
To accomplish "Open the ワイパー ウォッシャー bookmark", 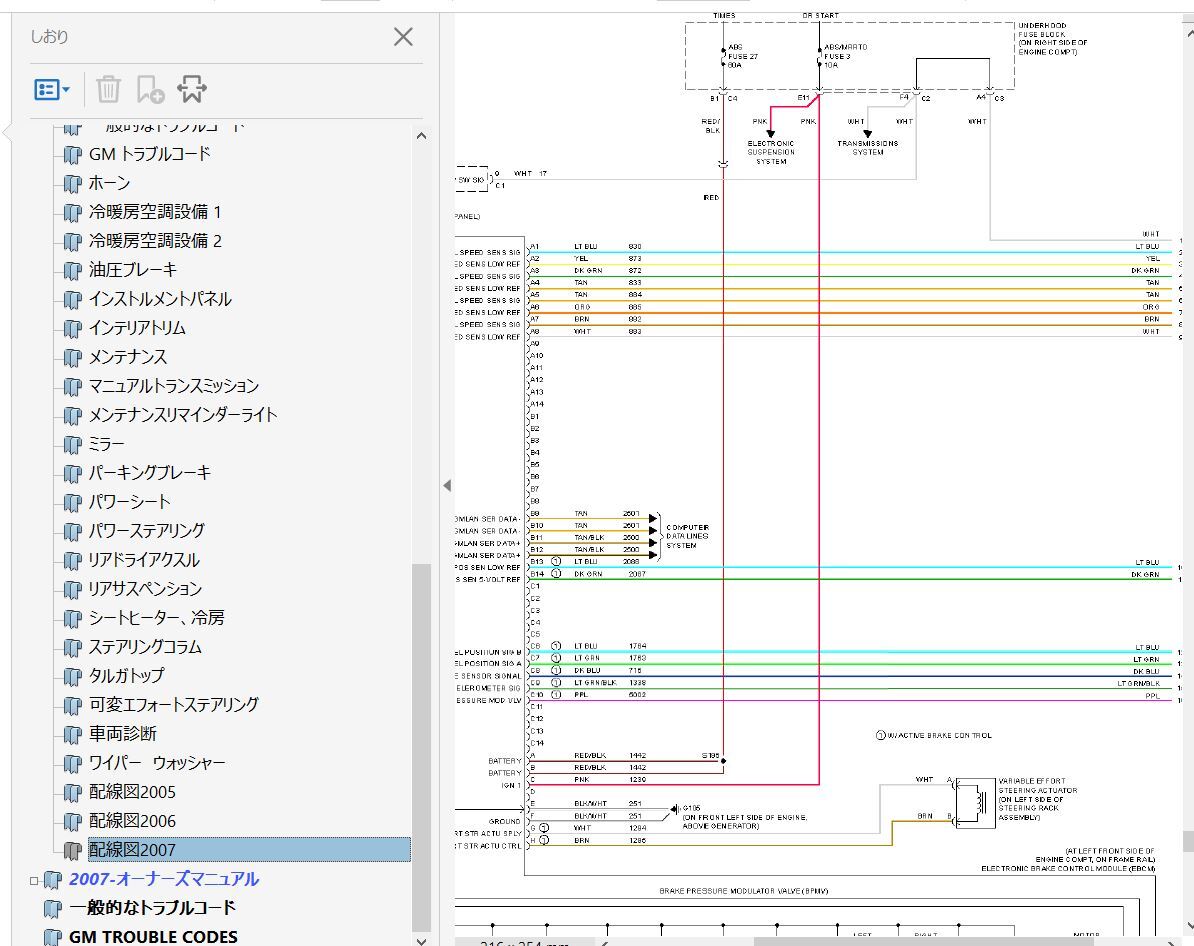I will click(x=157, y=762).
